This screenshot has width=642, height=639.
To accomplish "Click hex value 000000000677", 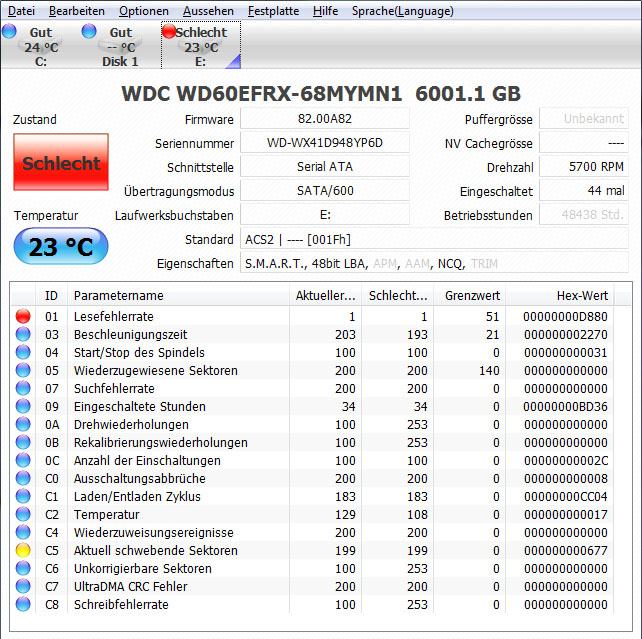I will pos(565,551).
